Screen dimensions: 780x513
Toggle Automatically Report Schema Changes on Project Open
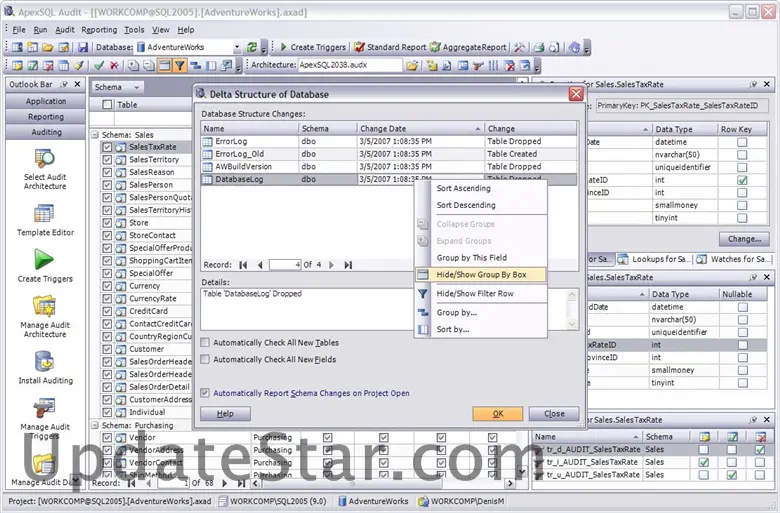[x=205, y=393]
